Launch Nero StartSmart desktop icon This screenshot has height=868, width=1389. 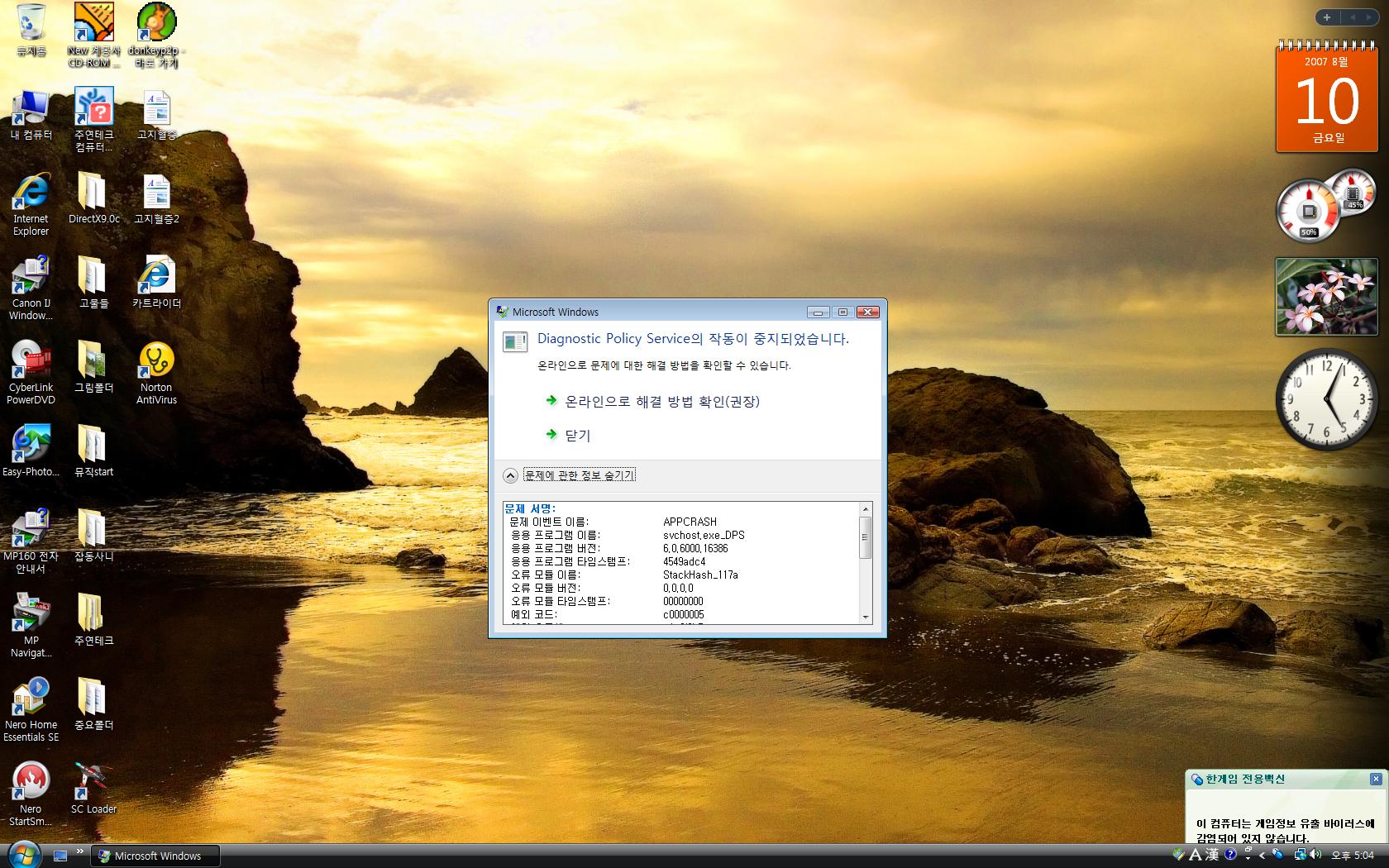(x=31, y=794)
